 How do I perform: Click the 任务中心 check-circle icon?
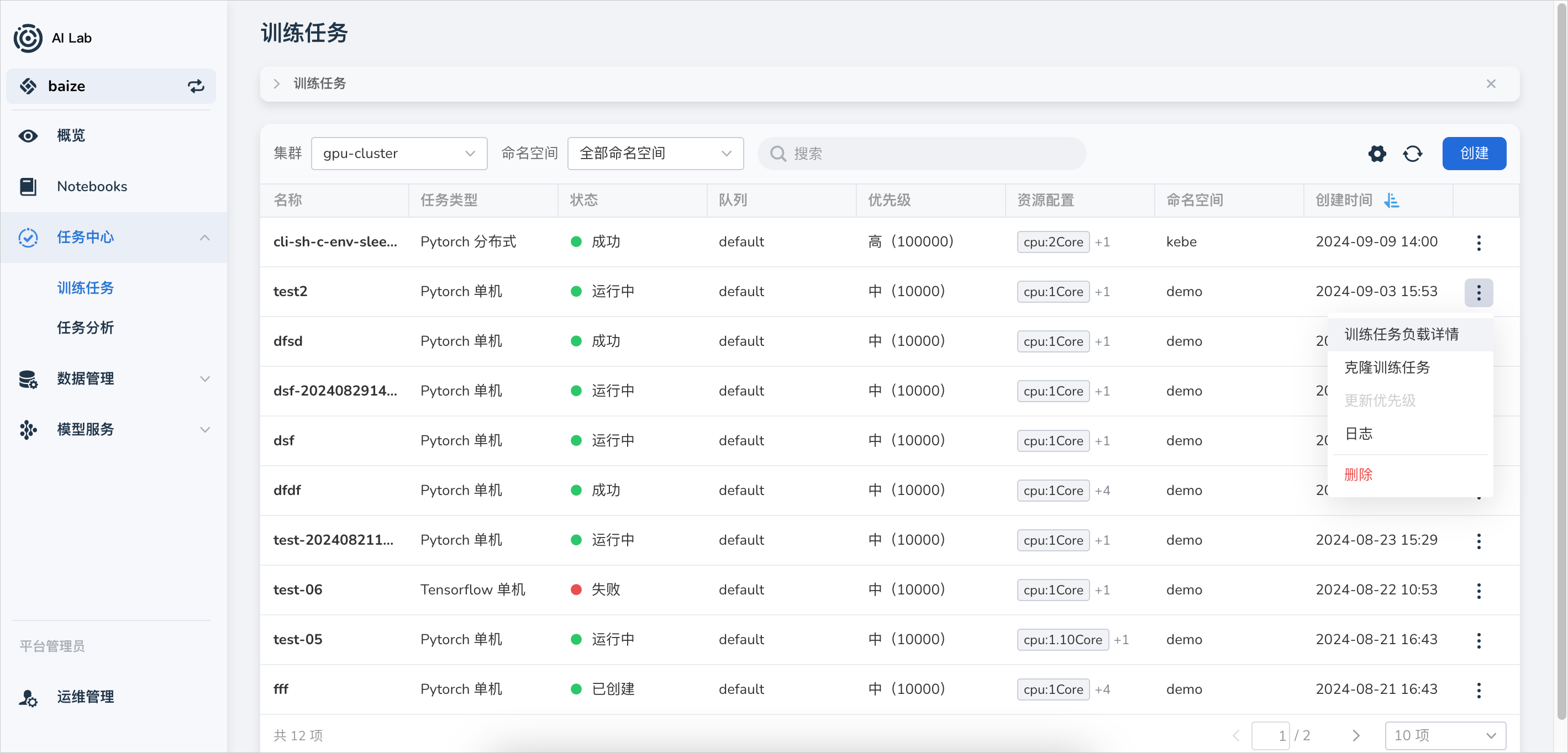(28, 238)
